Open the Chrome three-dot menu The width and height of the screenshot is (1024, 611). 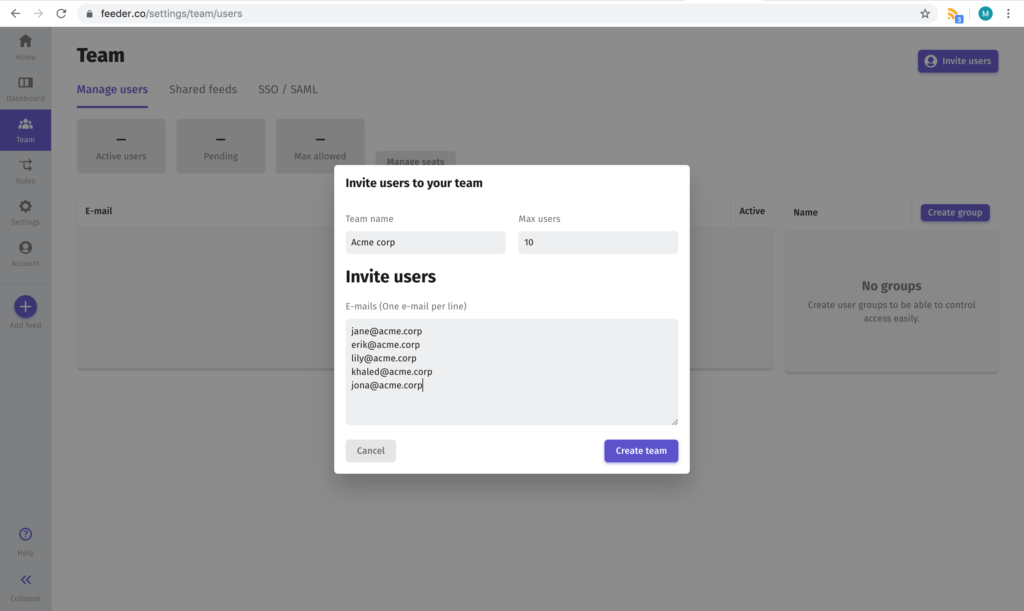(x=1008, y=13)
